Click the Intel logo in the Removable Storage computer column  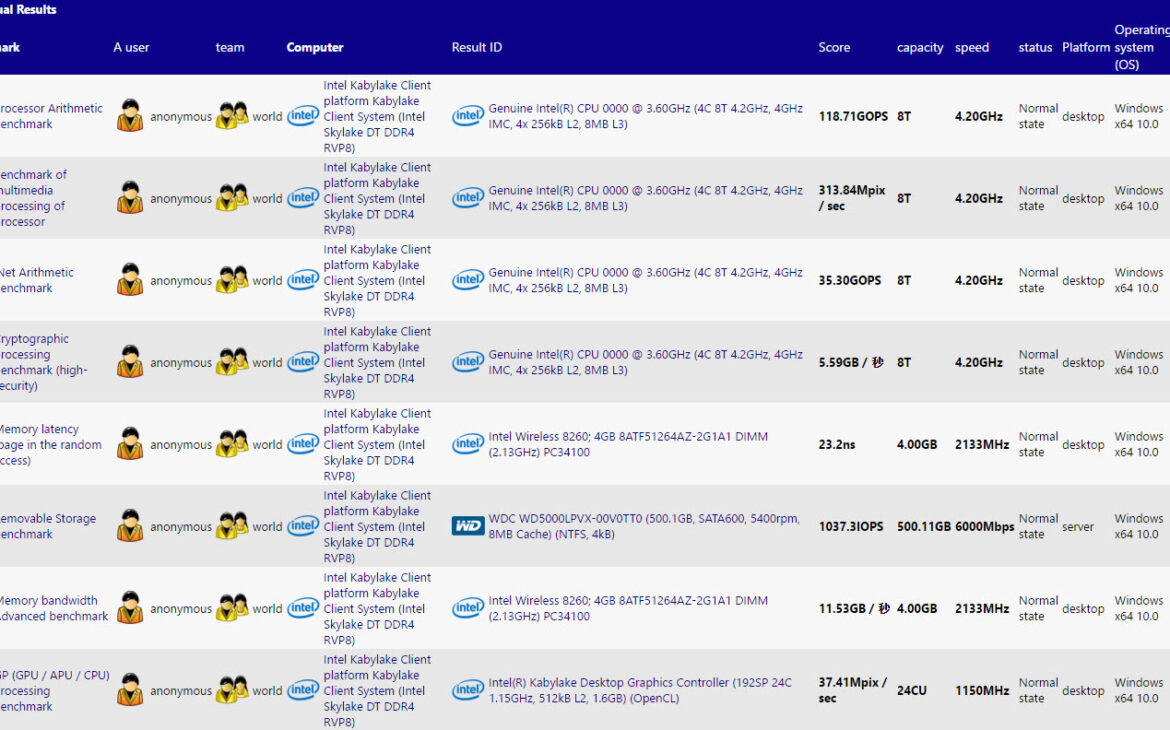[x=302, y=526]
